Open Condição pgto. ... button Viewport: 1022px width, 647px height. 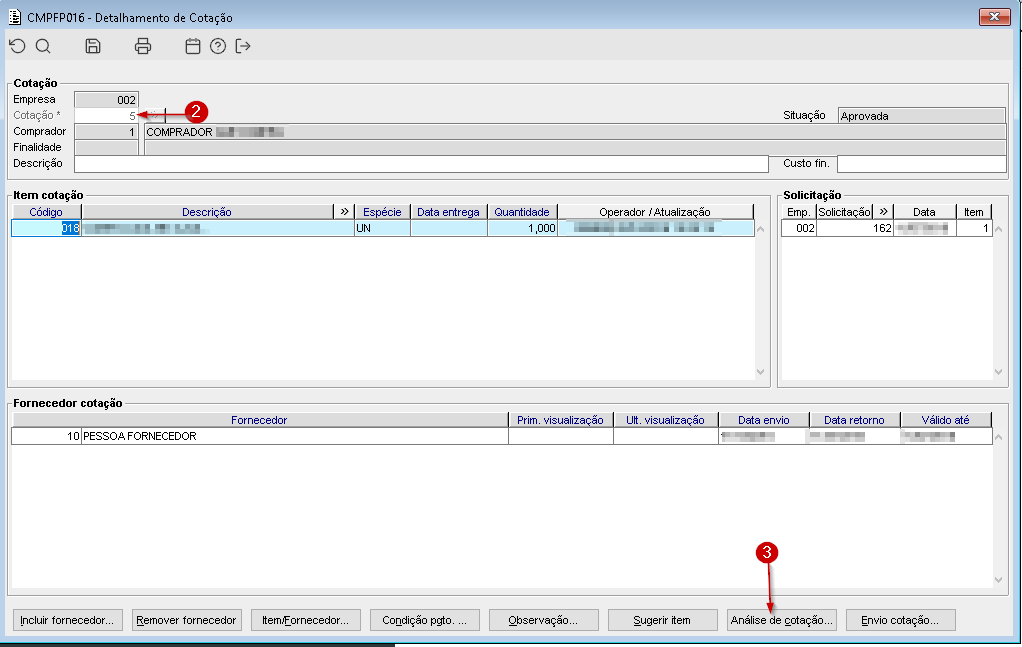click(x=424, y=620)
